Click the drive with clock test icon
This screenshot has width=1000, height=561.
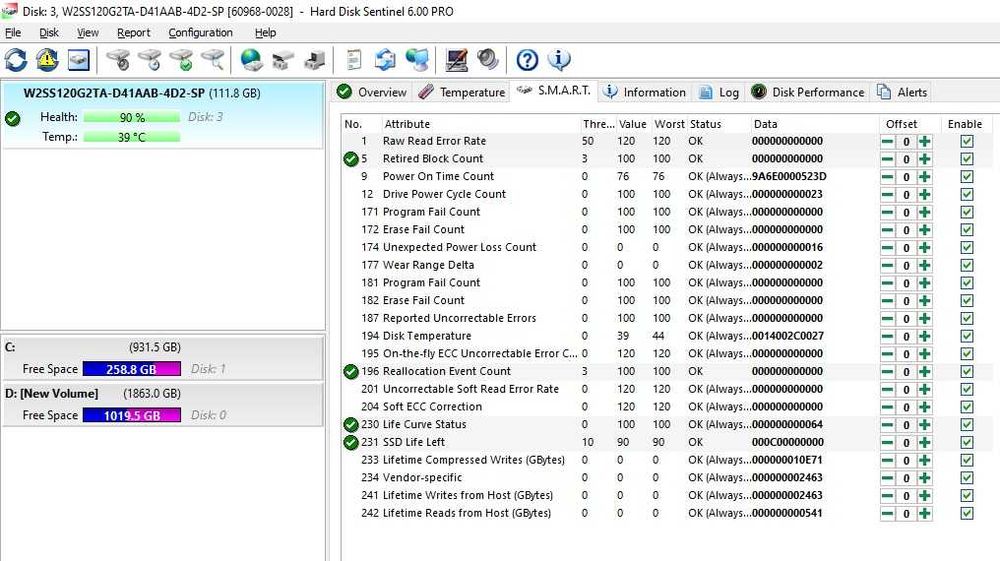(x=150, y=60)
